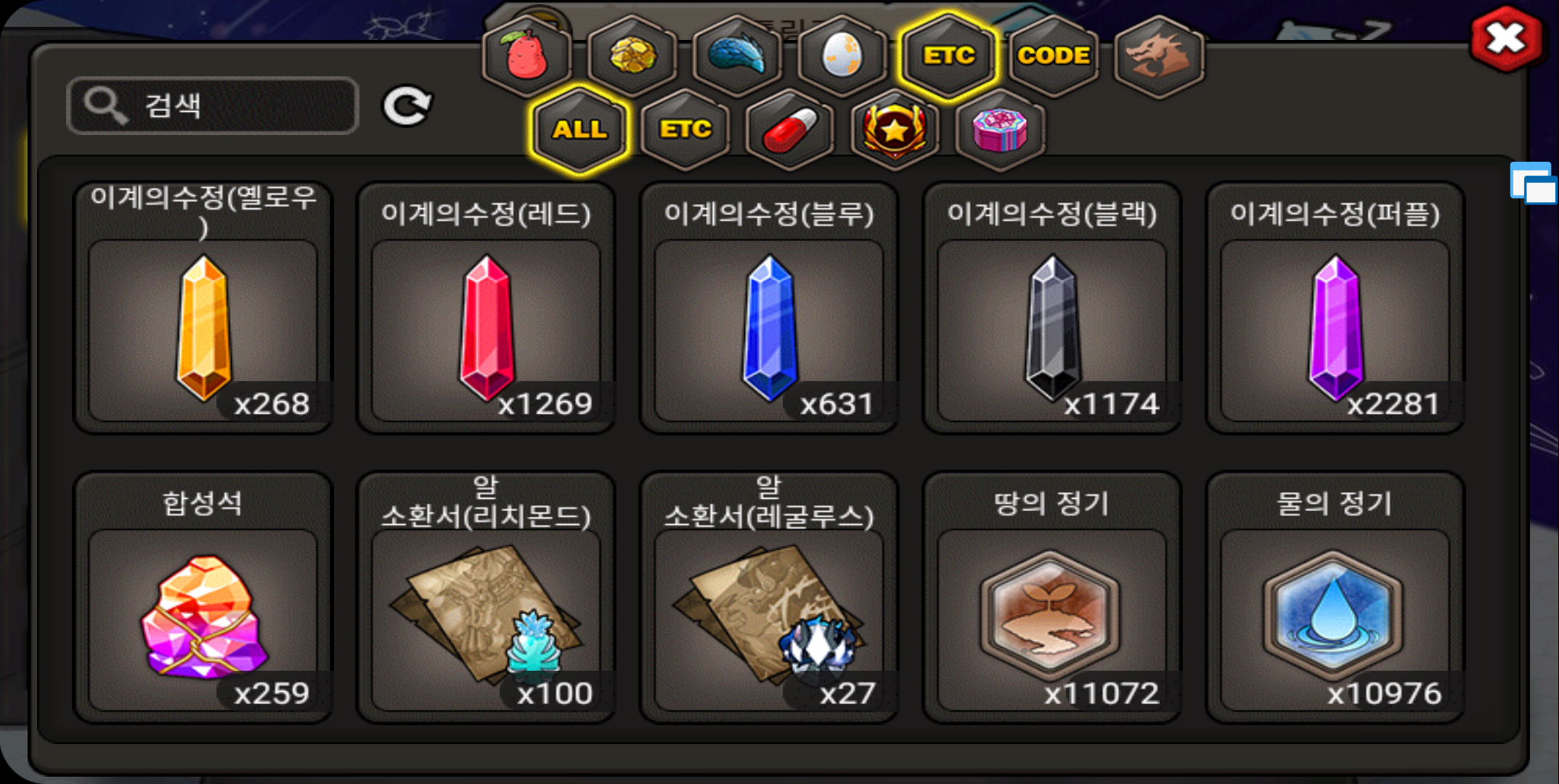Choose the ETC sub-filter hexagon

685,129
